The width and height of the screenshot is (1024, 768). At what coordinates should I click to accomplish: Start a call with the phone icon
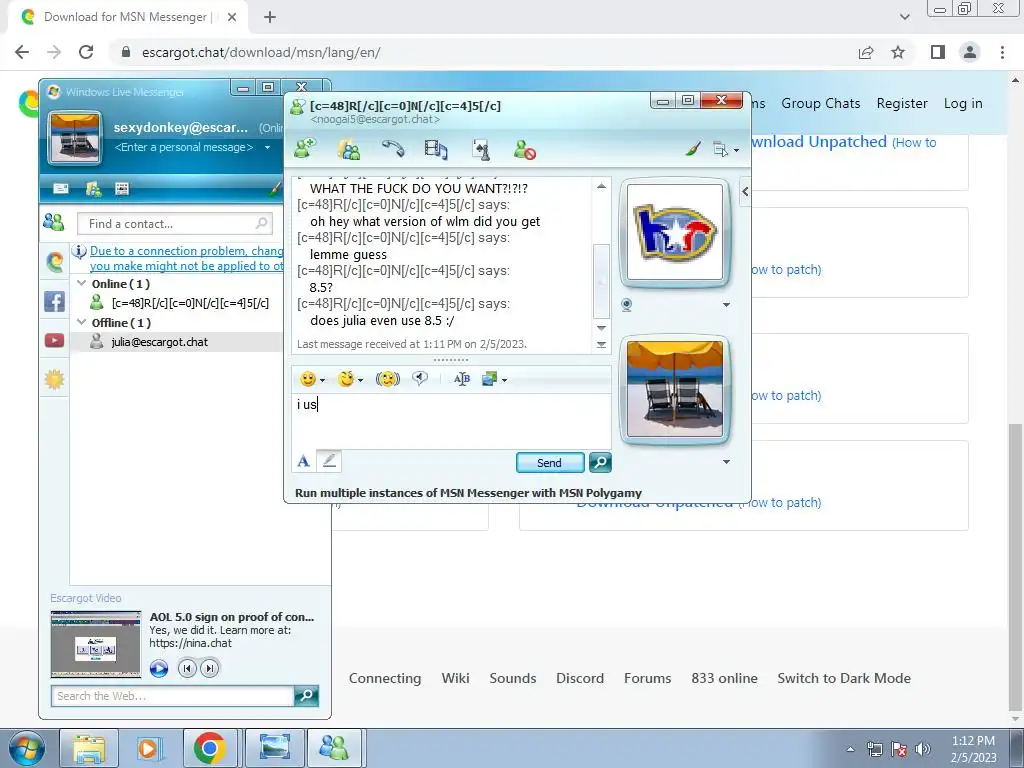pos(392,149)
